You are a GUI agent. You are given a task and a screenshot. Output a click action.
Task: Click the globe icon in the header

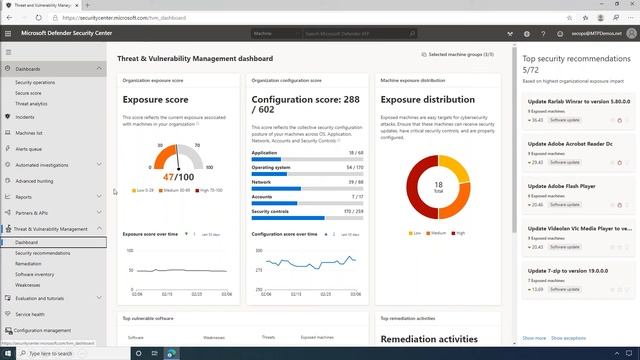(x=527, y=34)
